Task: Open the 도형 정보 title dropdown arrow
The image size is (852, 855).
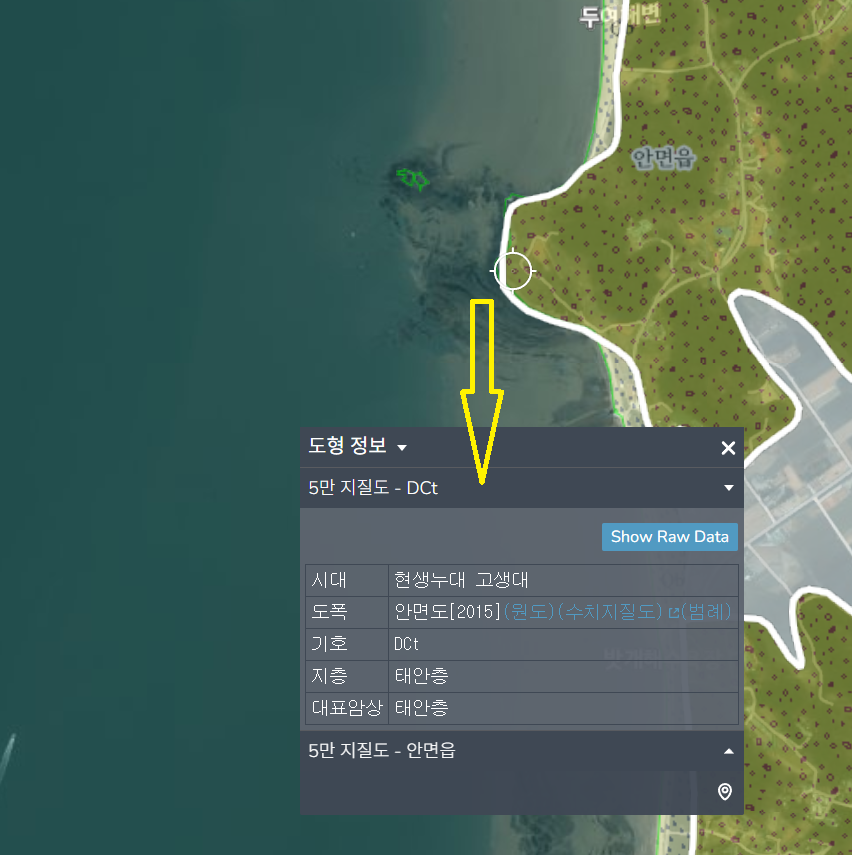Action: pyautogui.click(x=402, y=448)
